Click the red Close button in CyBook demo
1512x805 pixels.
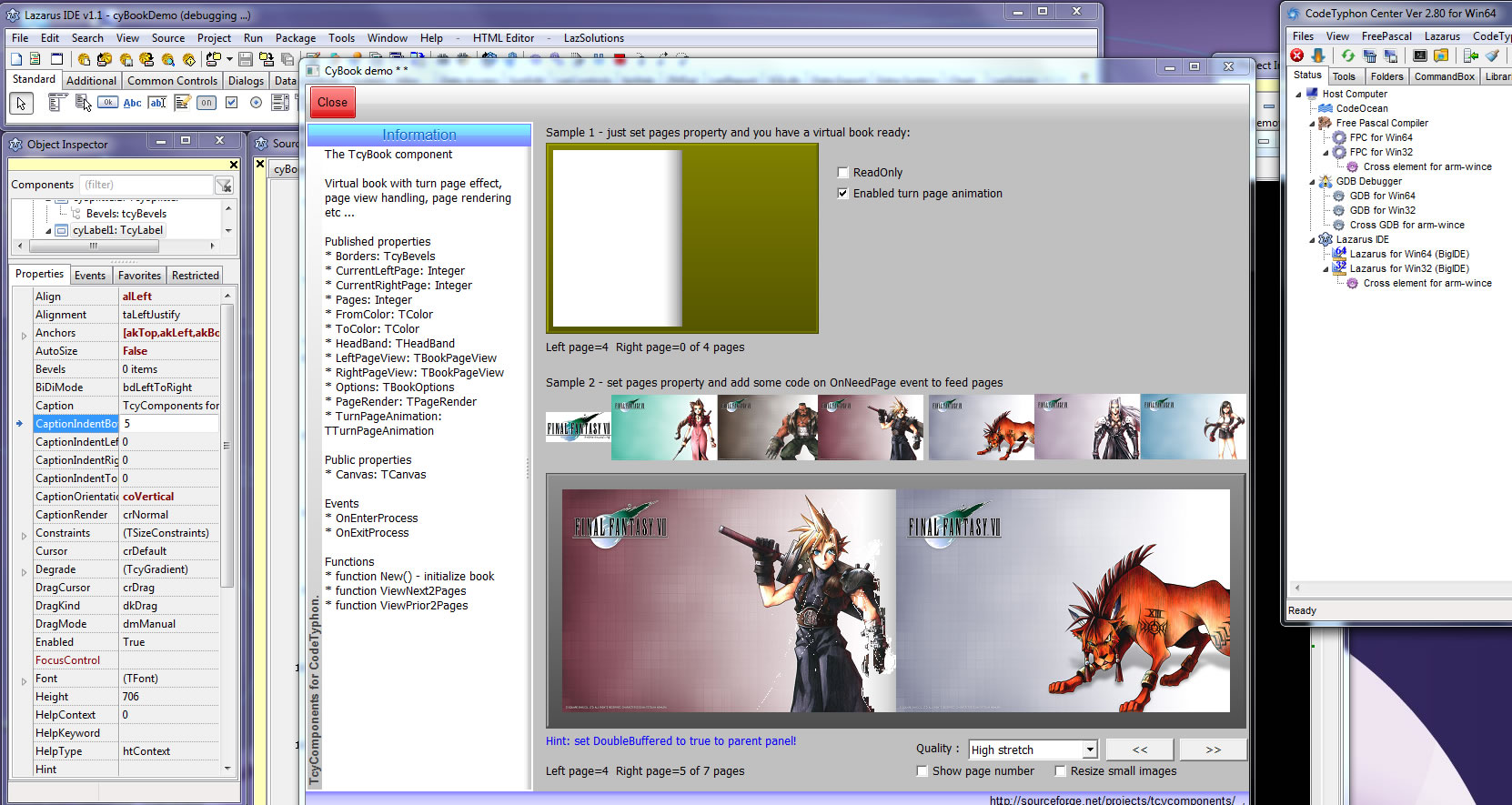[x=332, y=103]
